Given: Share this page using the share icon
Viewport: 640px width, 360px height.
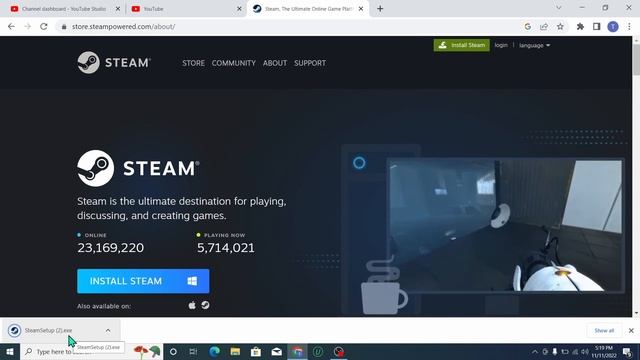Looking at the screenshot, I should (544, 27).
